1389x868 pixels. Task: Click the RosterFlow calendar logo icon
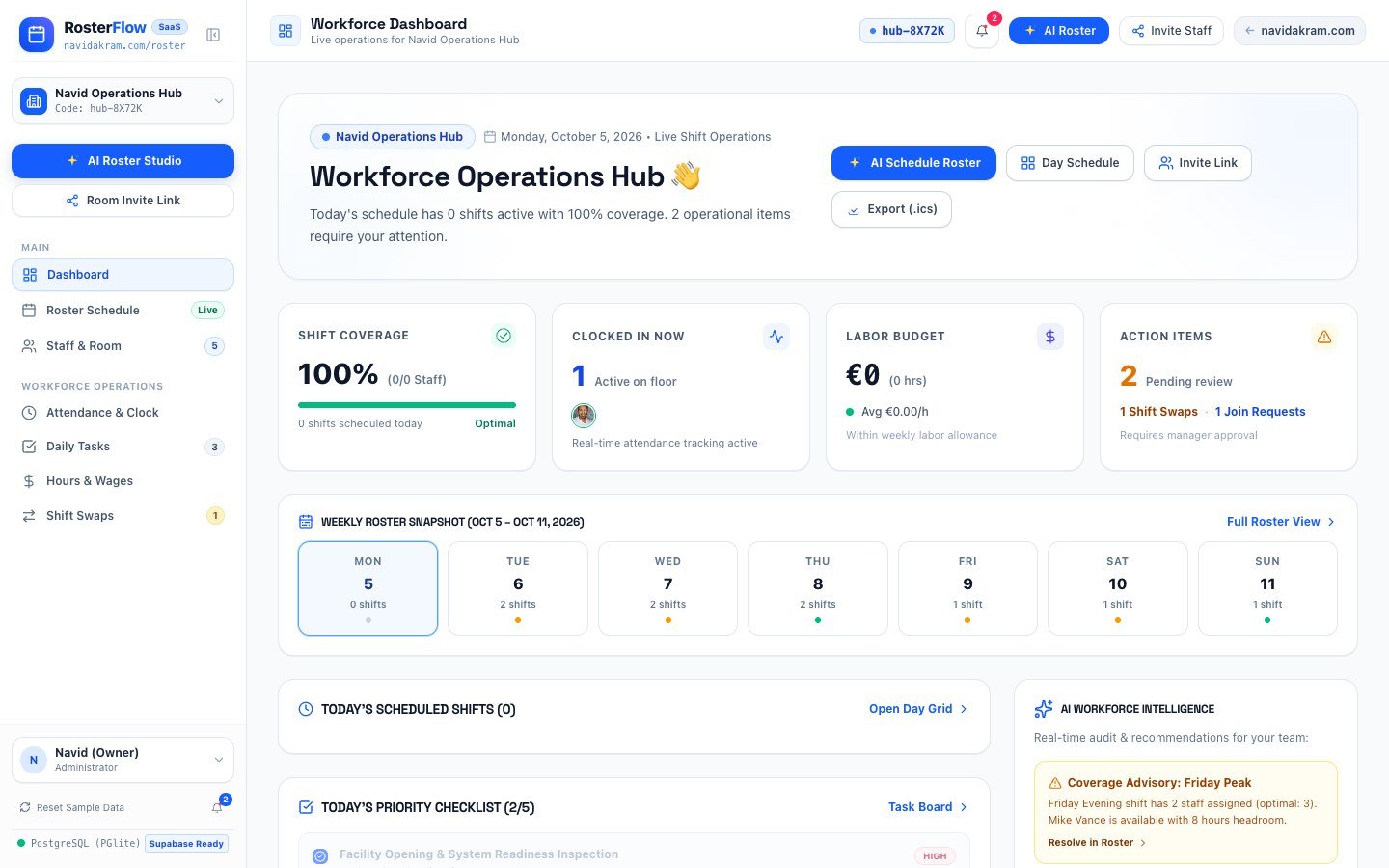pos(37,35)
